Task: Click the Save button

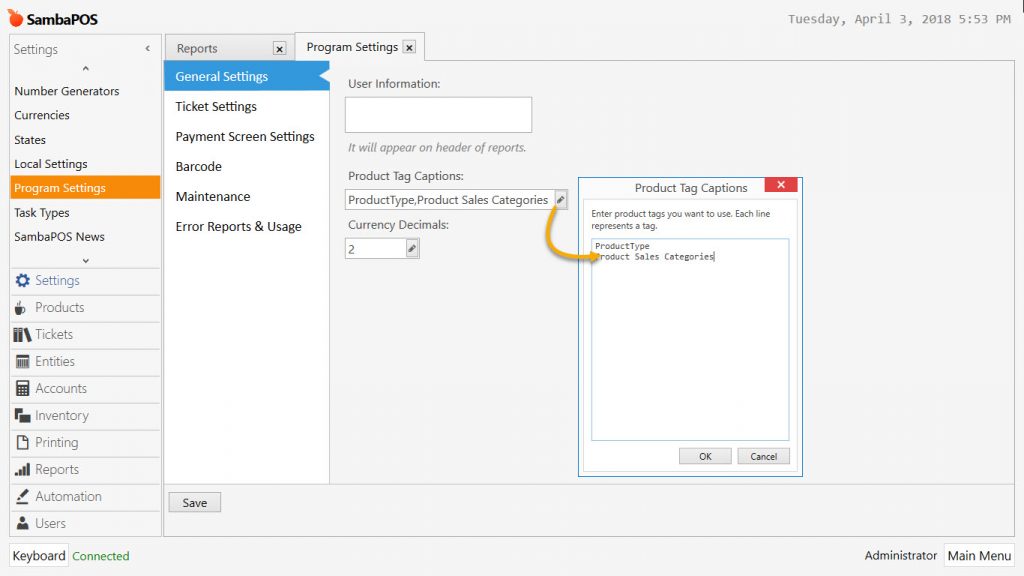Action: click(x=195, y=503)
